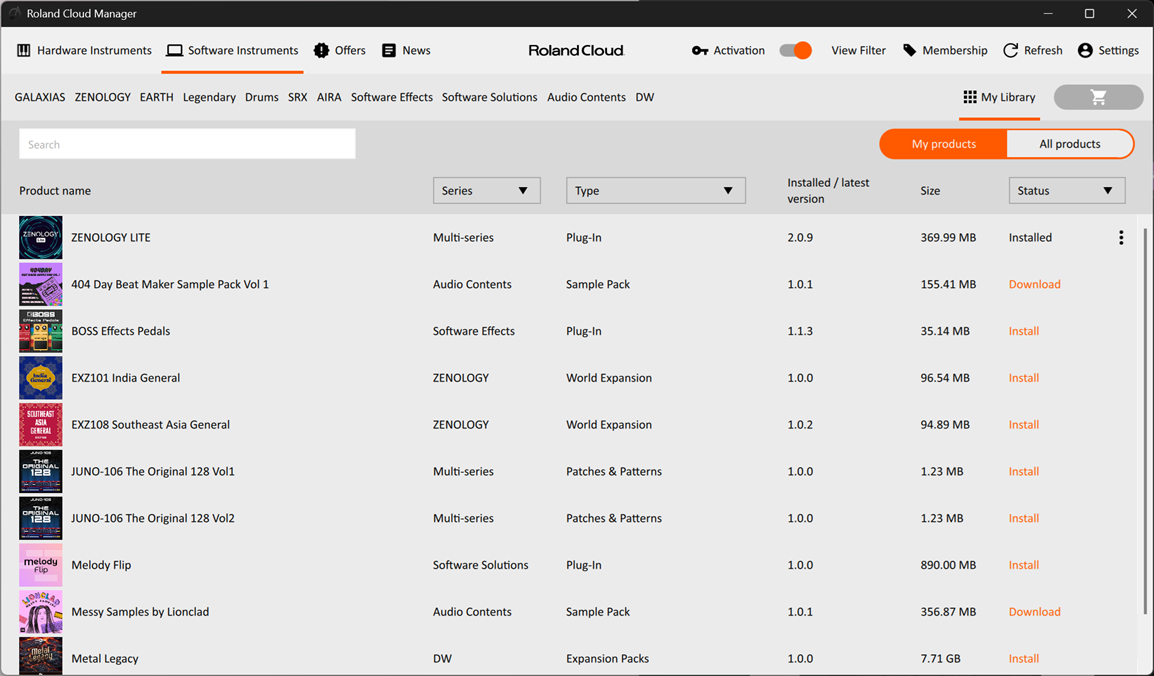The height and width of the screenshot is (676, 1154).
Task: Click the ZENOLOGY LITE product name
Action: (110, 238)
